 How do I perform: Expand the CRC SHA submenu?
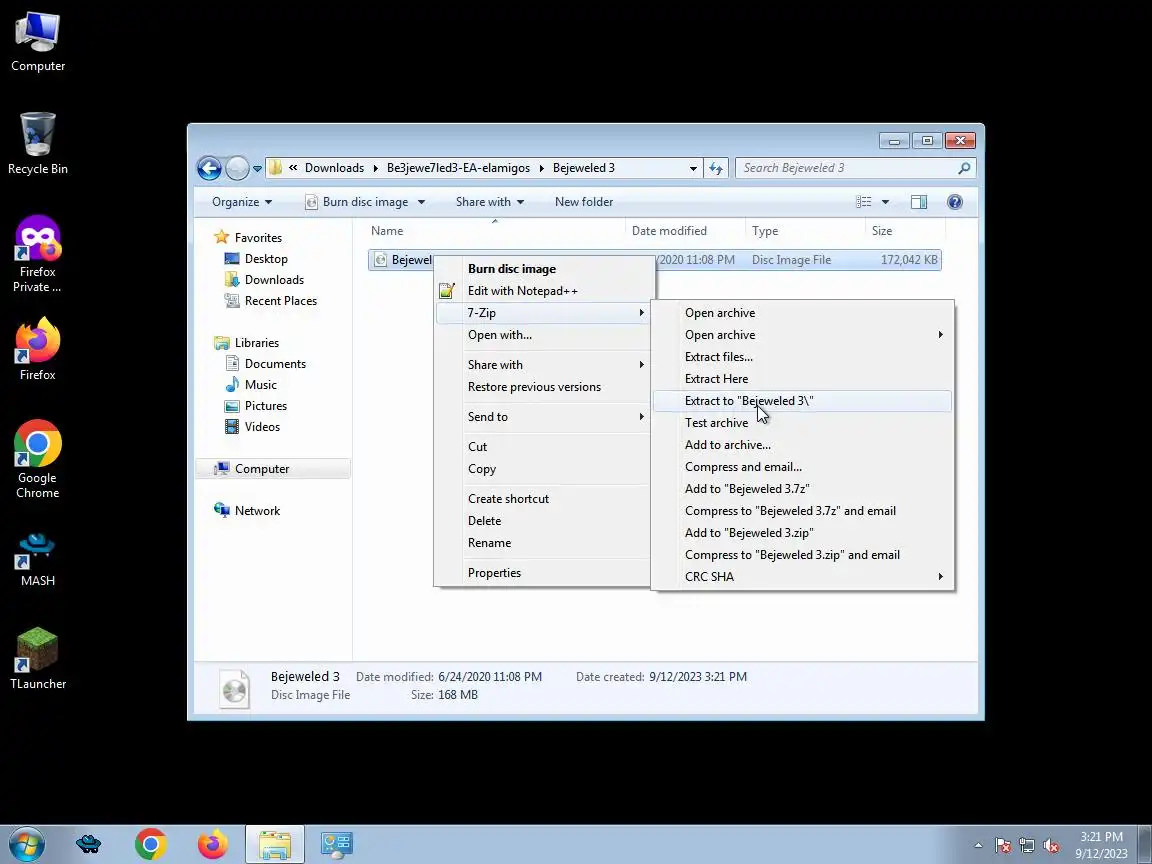[802, 577]
